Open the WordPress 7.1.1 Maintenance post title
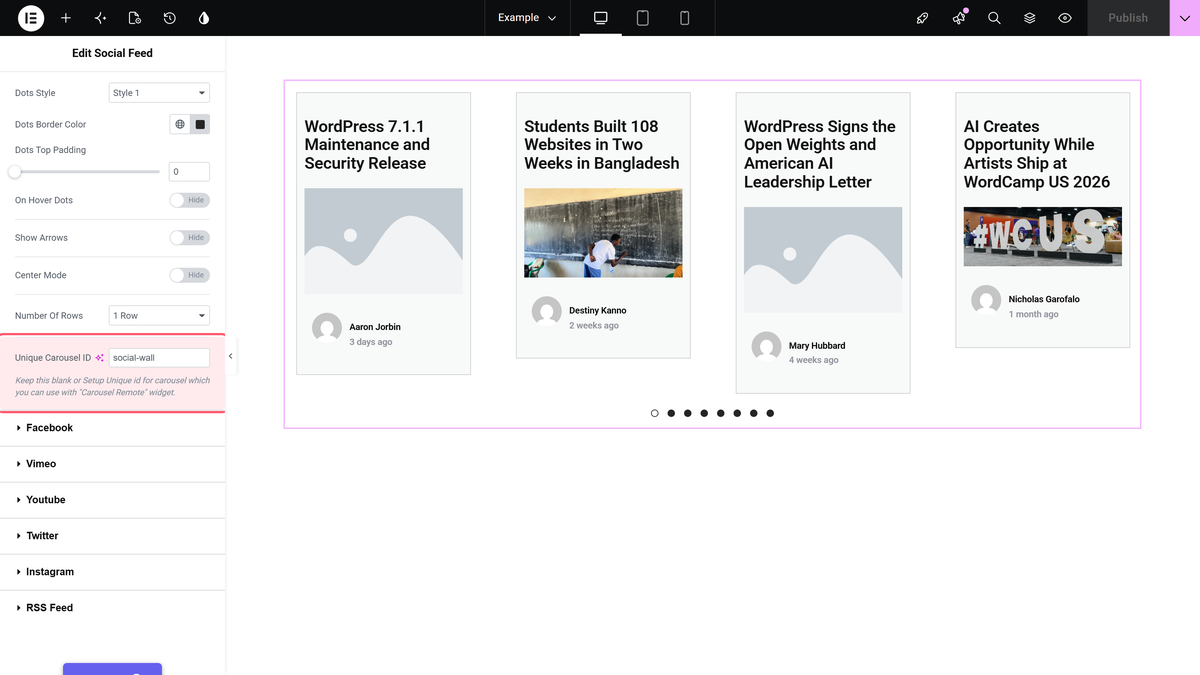 click(x=367, y=145)
